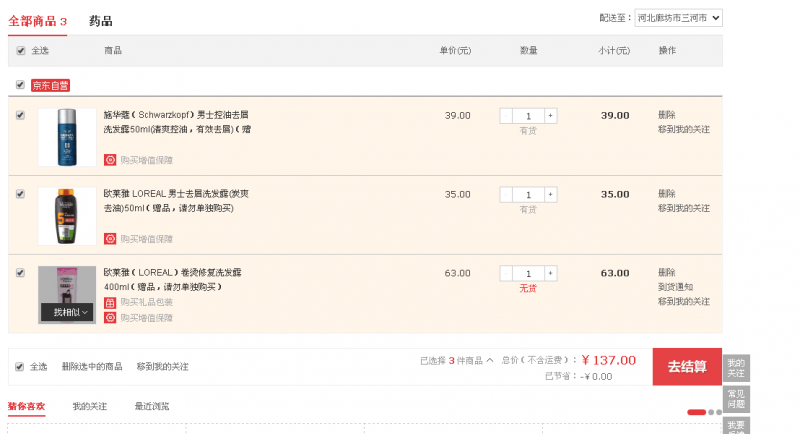Click quantity field of 35.00 LOREAL shampoo
800x434 pixels.
[x=528, y=194]
